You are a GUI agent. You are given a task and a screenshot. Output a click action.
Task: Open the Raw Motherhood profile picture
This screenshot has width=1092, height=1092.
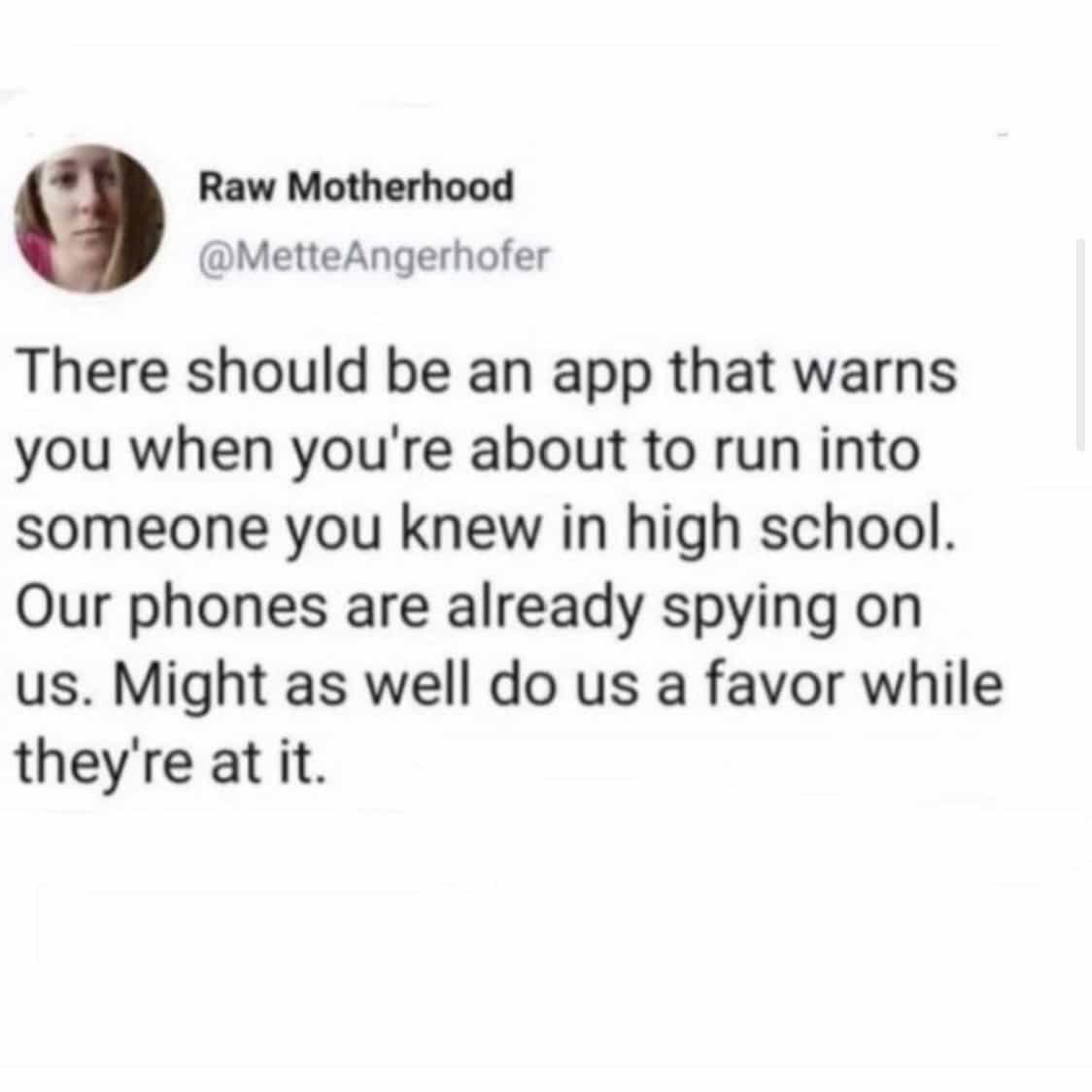click(x=89, y=218)
